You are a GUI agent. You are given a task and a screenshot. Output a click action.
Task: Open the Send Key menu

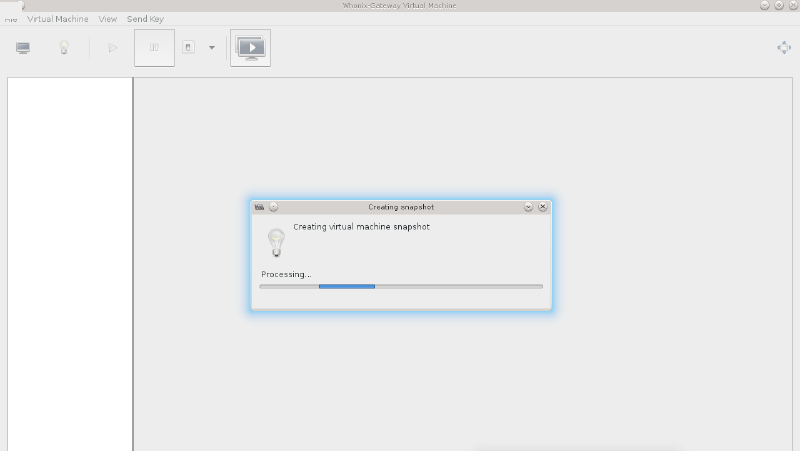146,19
